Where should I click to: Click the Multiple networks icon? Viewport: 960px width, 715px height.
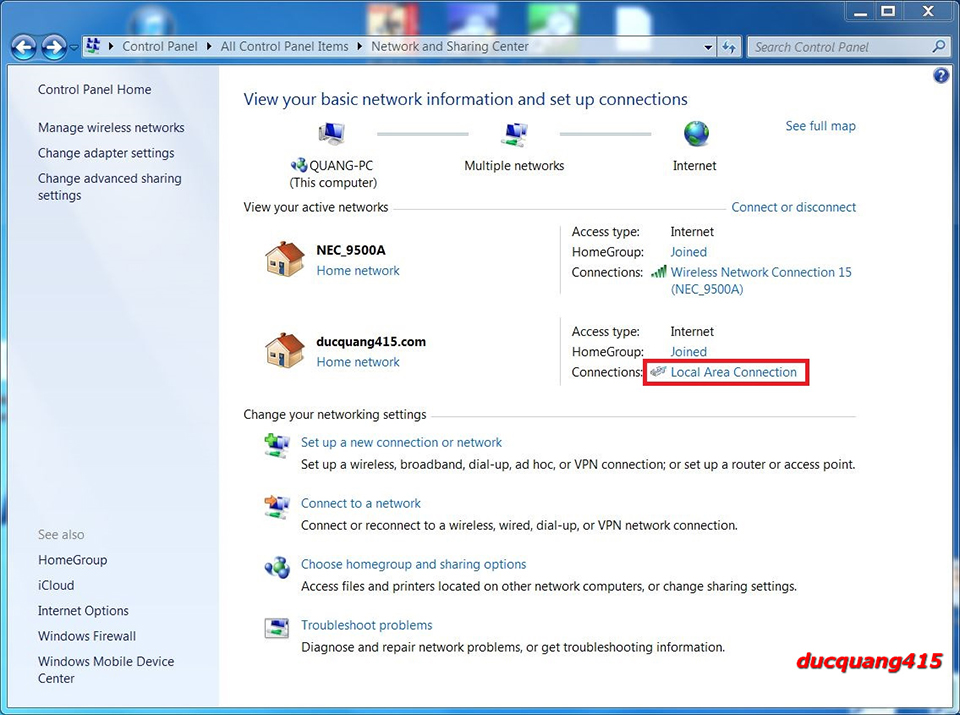(515, 133)
